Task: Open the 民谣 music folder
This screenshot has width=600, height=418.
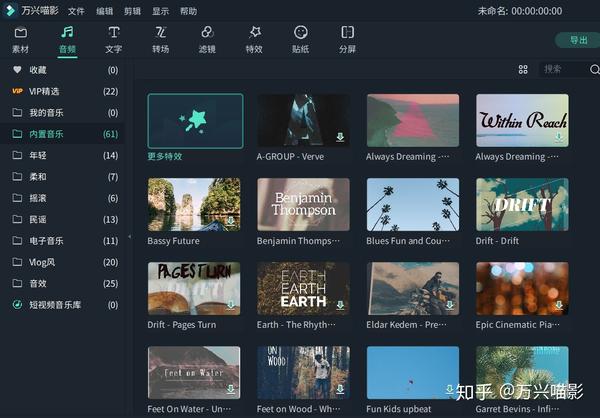Action: (62, 219)
